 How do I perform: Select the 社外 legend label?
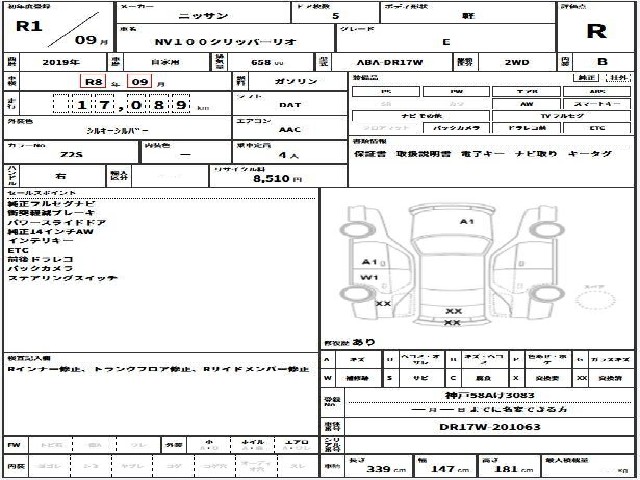coord(619,77)
